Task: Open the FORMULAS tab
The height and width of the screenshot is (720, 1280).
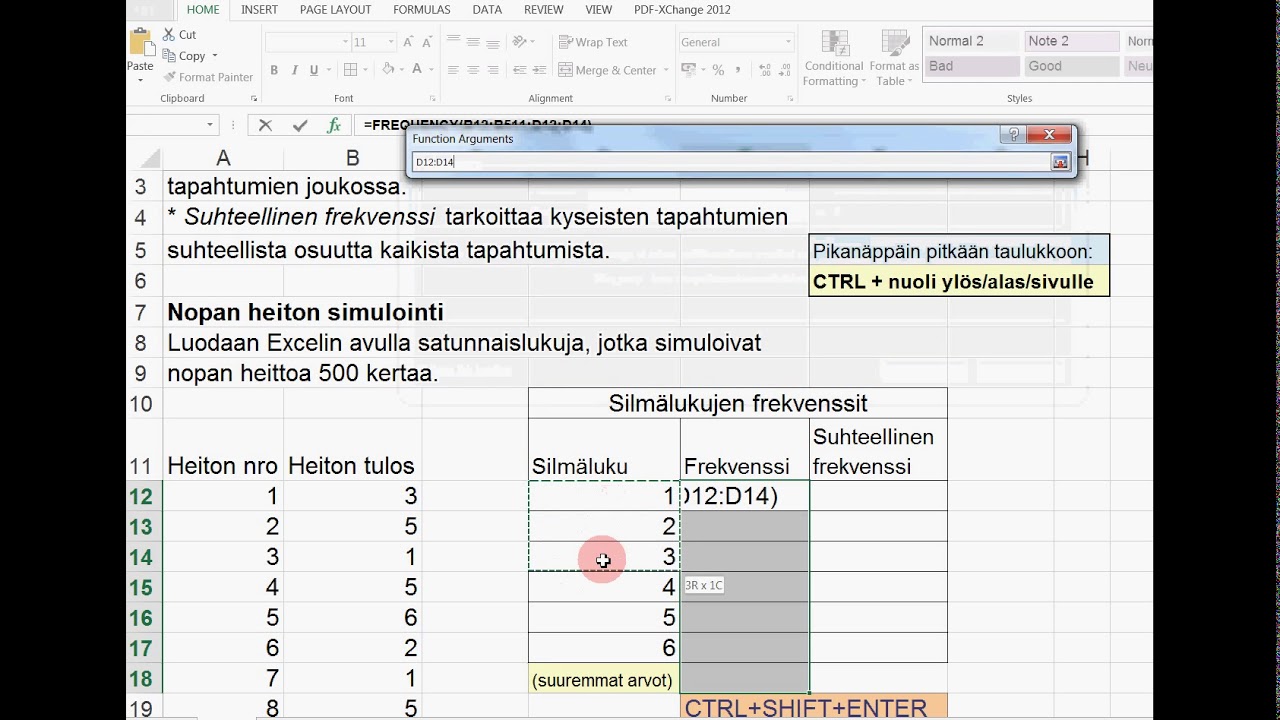Action: [421, 10]
